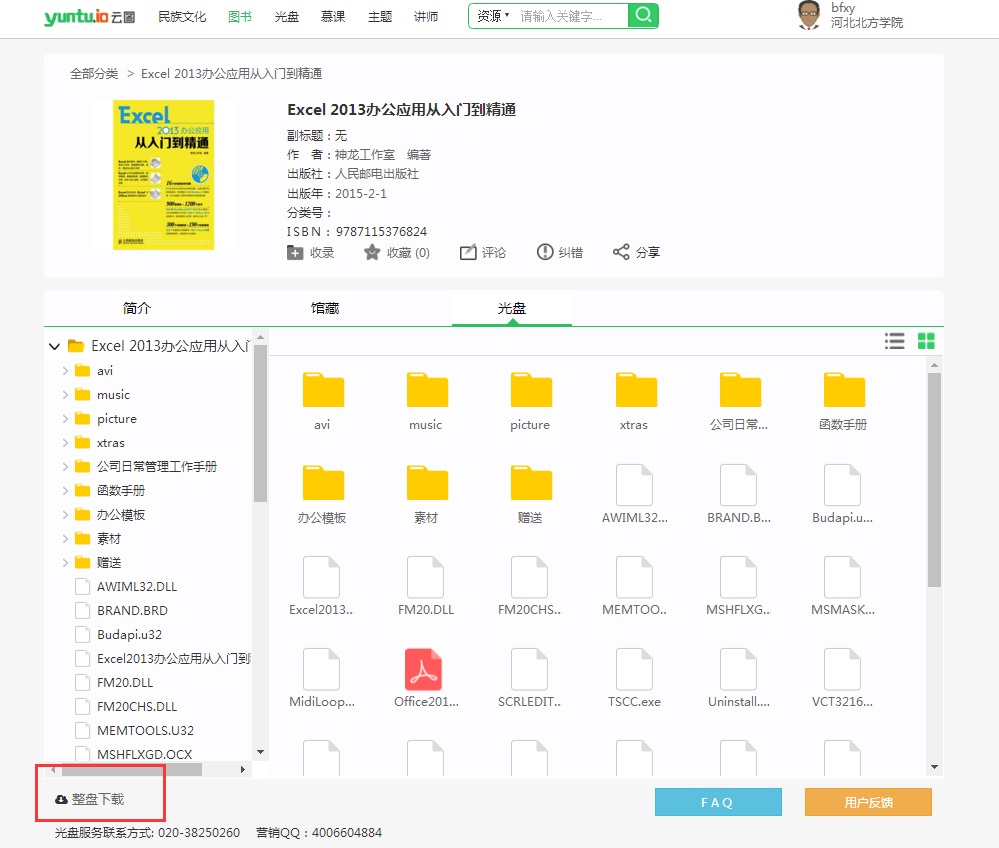This screenshot has height=848, width=999.
Task: Collapse the root Excel 2013 tree folder
Action: [54, 346]
